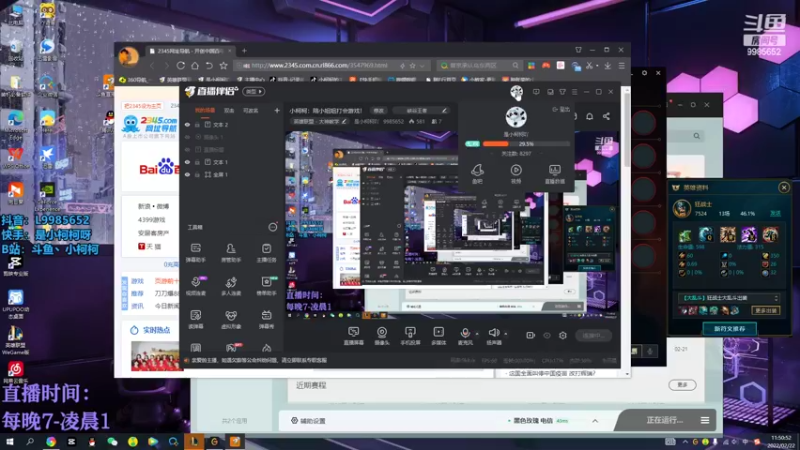Click 修改 button next to stream title
Image resolution: width=800 pixels, height=450 pixels.
(379, 111)
